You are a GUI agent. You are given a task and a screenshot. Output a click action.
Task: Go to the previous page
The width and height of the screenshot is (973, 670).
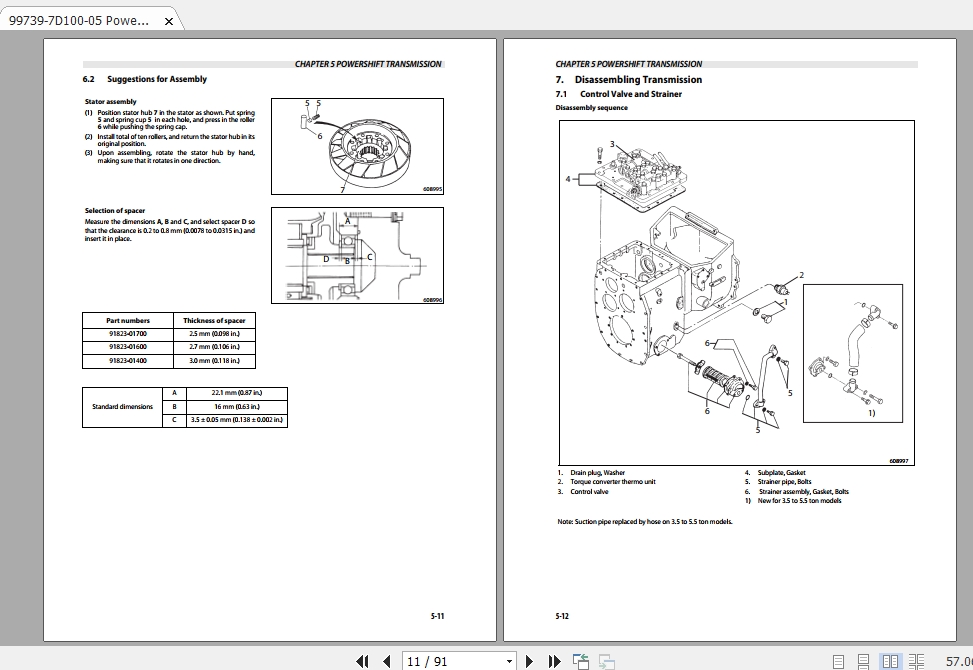(387, 661)
